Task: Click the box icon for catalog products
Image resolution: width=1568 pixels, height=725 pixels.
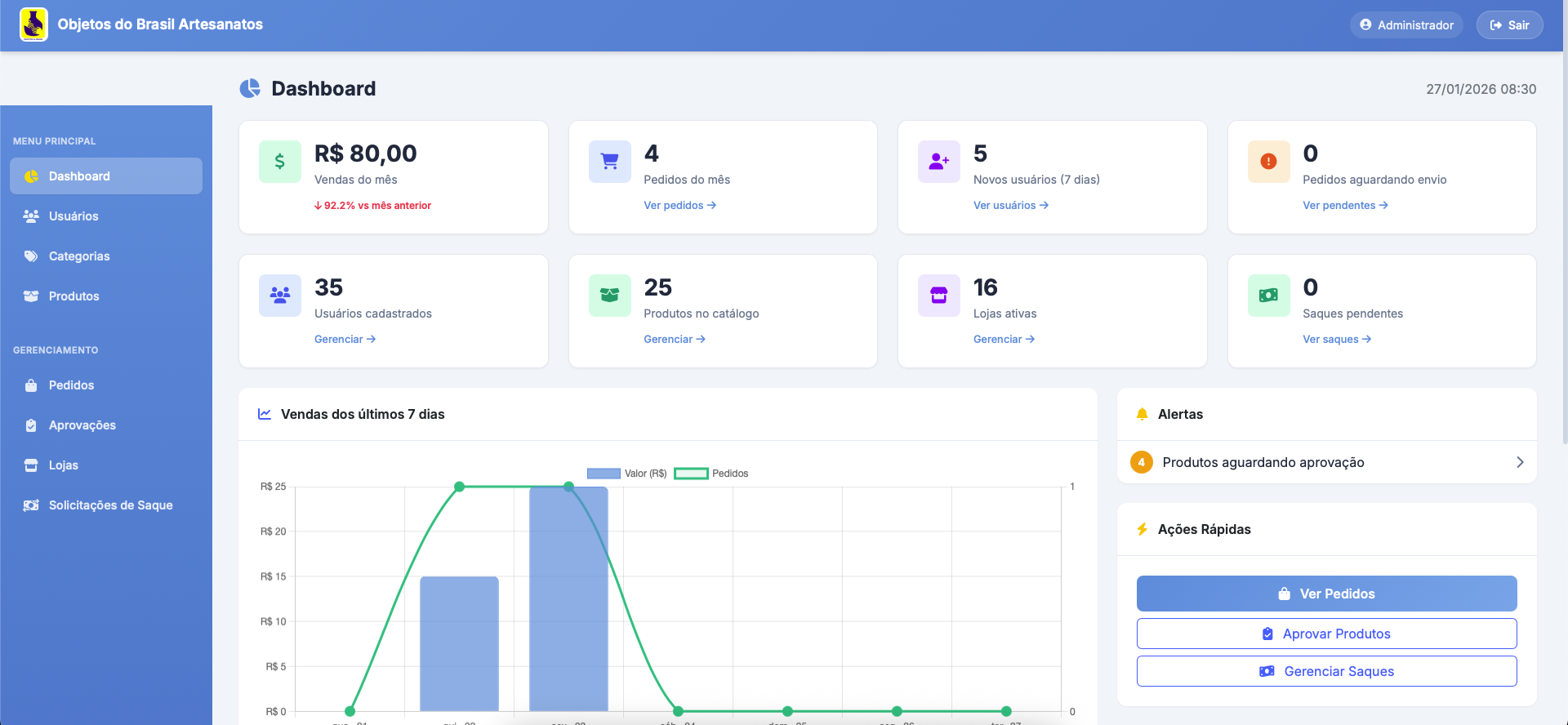Action: (609, 296)
